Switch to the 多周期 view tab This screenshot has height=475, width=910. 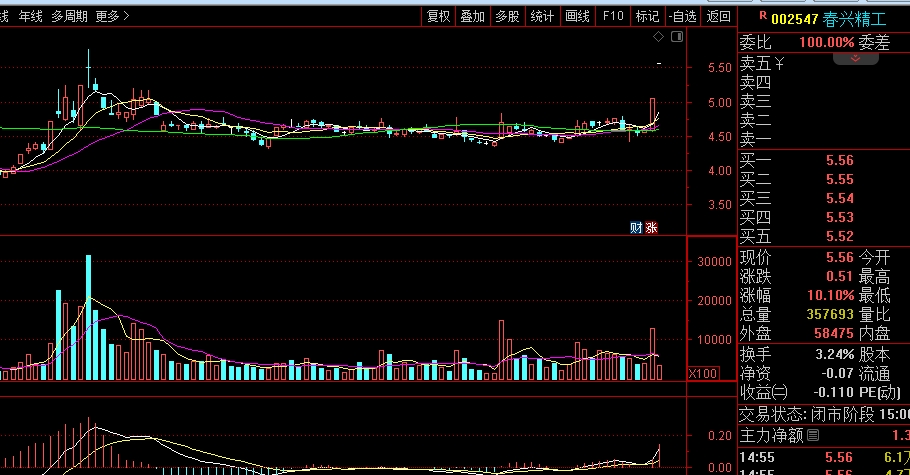pos(69,16)
